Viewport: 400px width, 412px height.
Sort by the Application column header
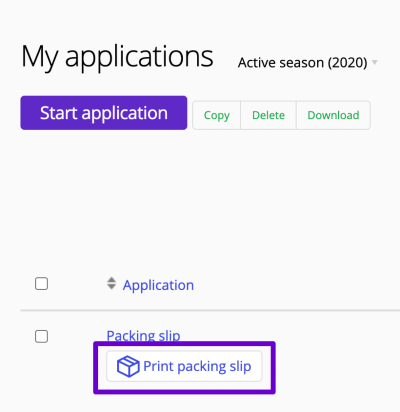(158, 285)
